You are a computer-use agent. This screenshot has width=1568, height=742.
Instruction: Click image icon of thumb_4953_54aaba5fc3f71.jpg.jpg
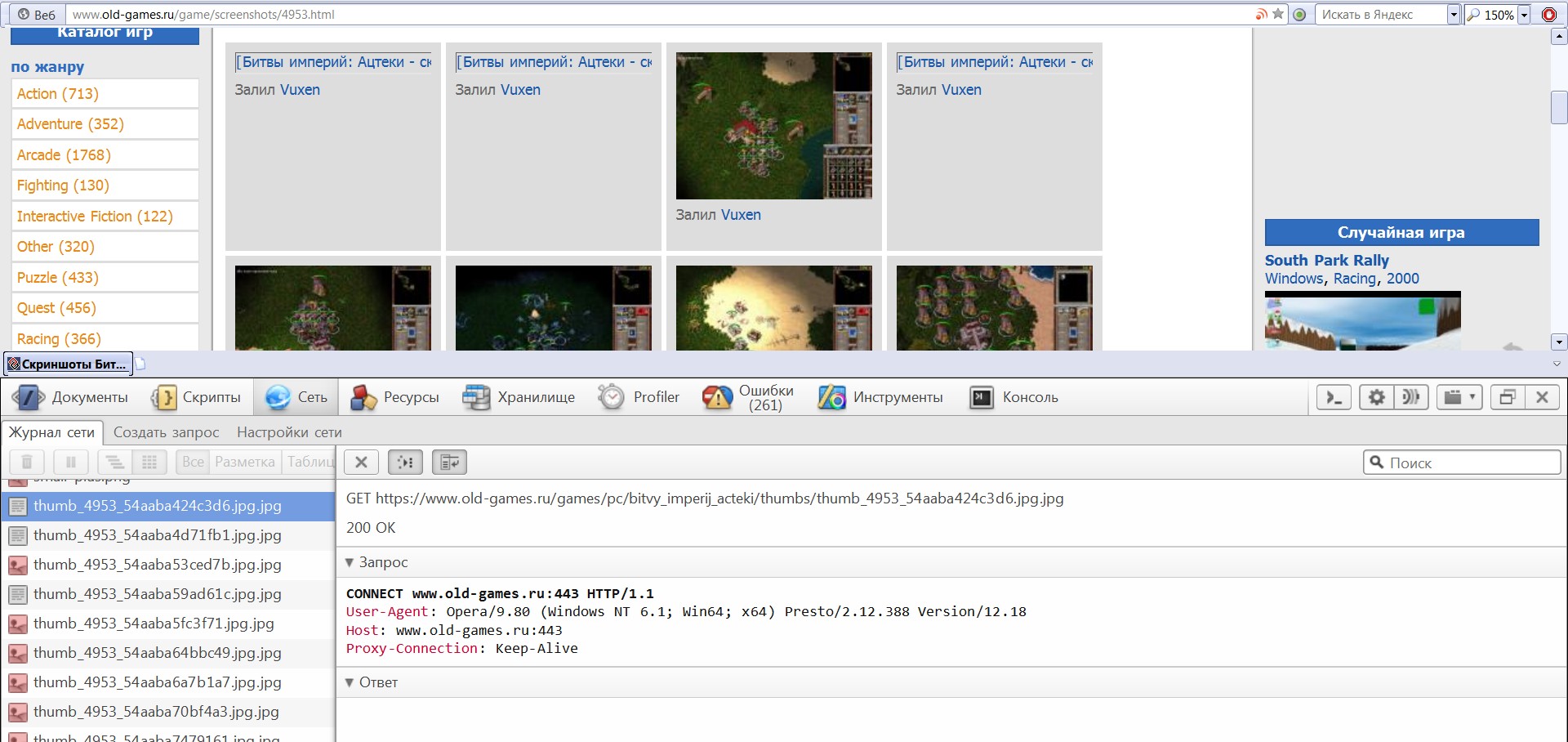[17, 624]
